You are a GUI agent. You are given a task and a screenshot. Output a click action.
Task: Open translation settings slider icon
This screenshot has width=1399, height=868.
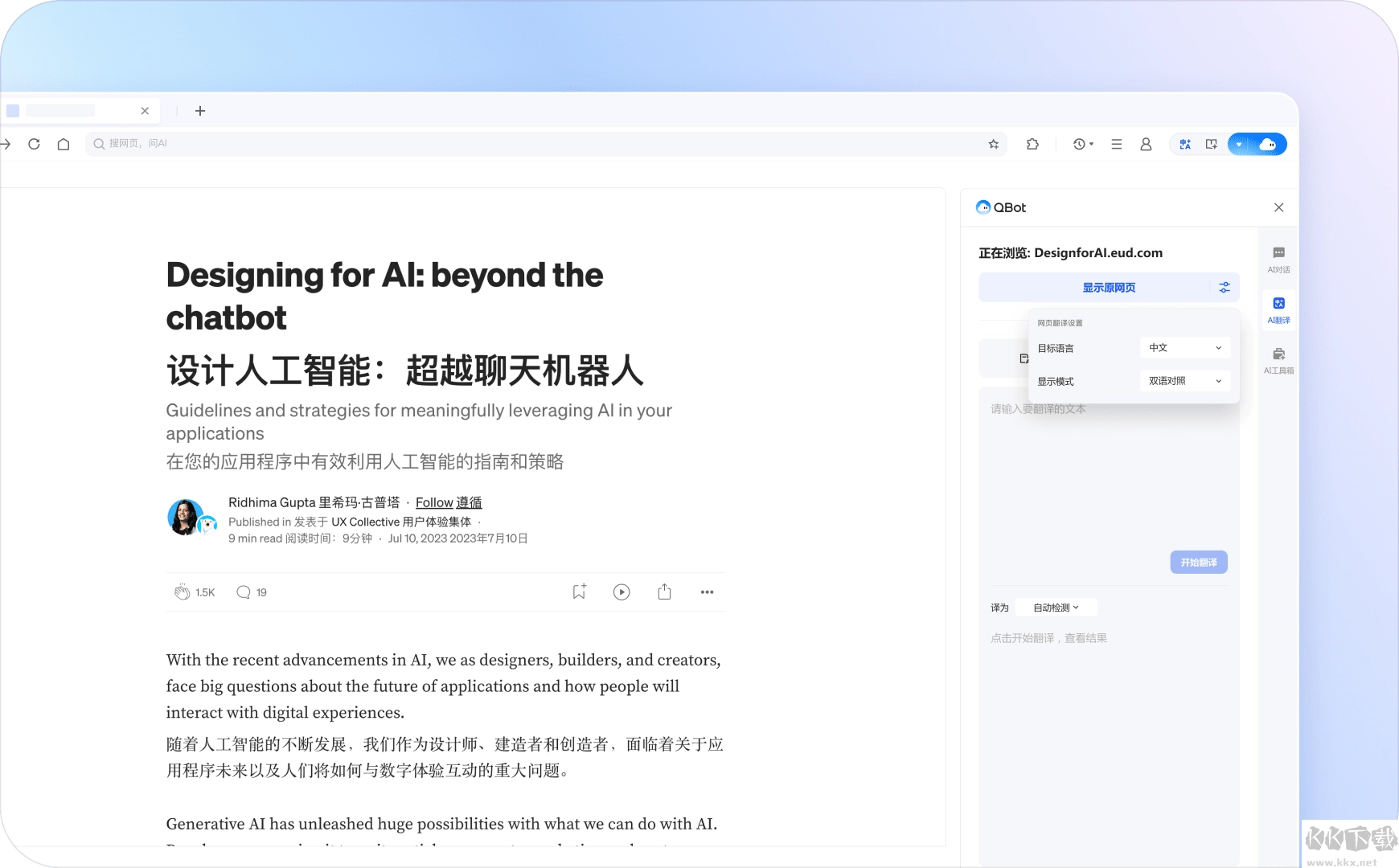coord(1225,288)
